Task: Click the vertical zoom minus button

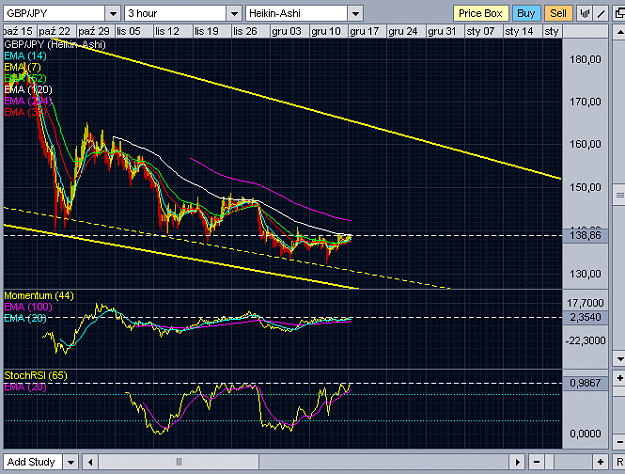Action: pyautogui.click(x=619, y=442)
